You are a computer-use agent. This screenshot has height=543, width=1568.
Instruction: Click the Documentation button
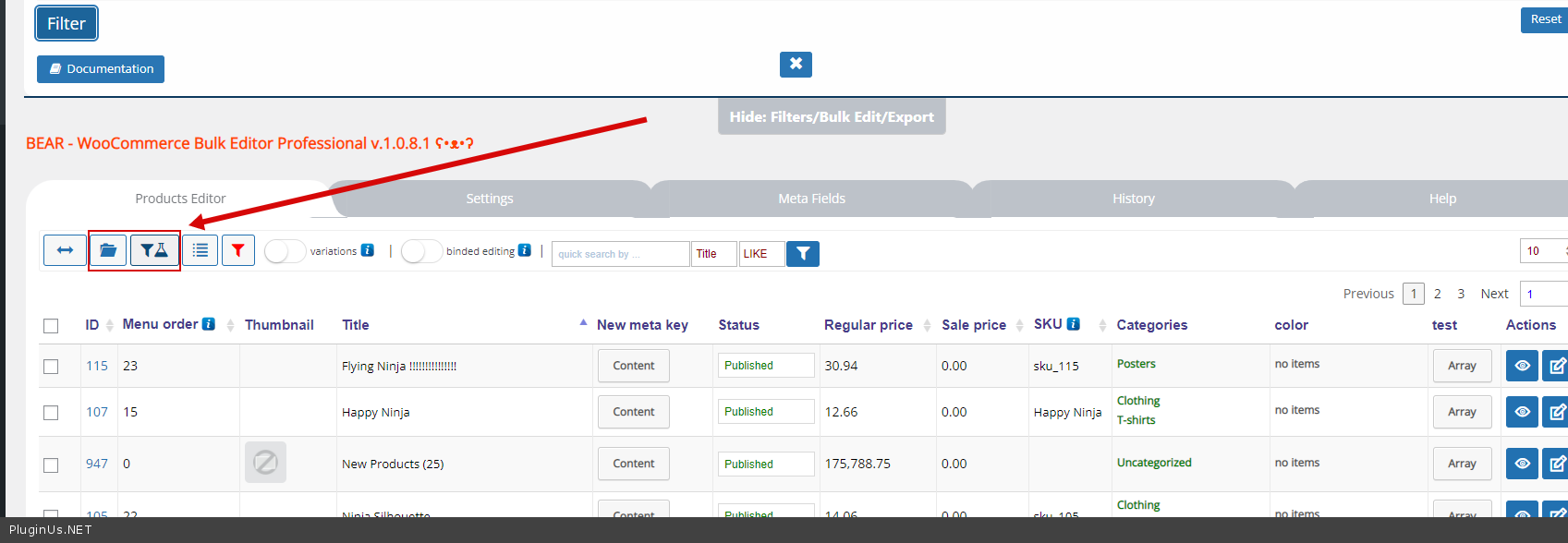click(101, 69)
